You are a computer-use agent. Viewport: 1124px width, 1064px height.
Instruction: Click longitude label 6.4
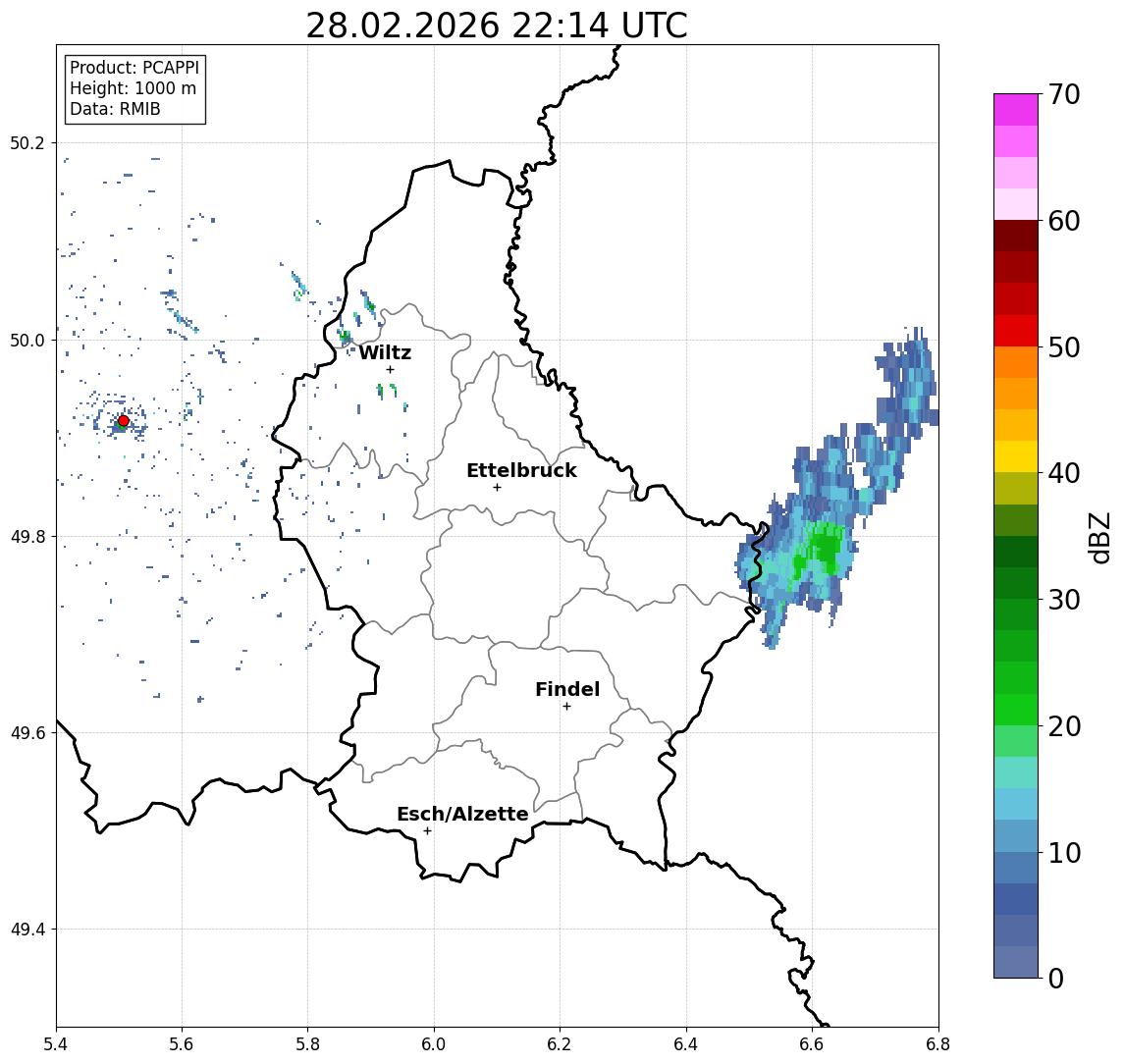click(686, 1044)
